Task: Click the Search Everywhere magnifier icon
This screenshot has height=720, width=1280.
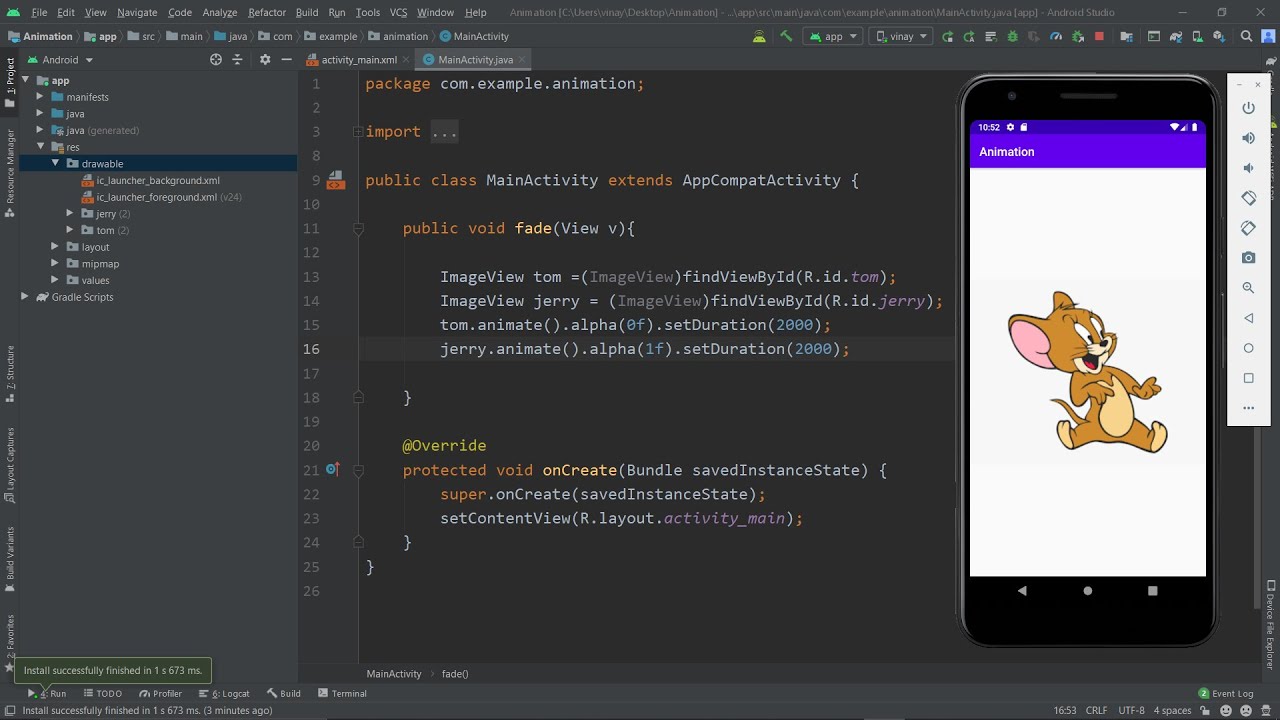Action: point(1246,36)
